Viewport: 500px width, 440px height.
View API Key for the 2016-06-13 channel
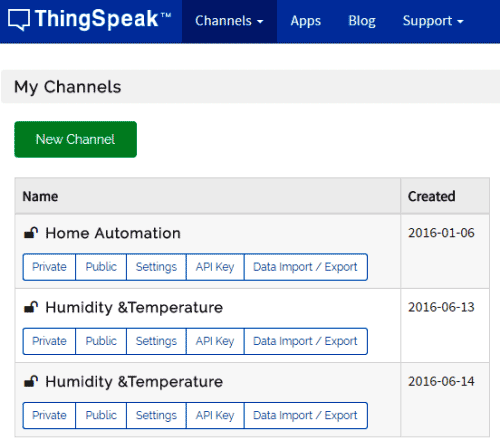click(215, 341)
